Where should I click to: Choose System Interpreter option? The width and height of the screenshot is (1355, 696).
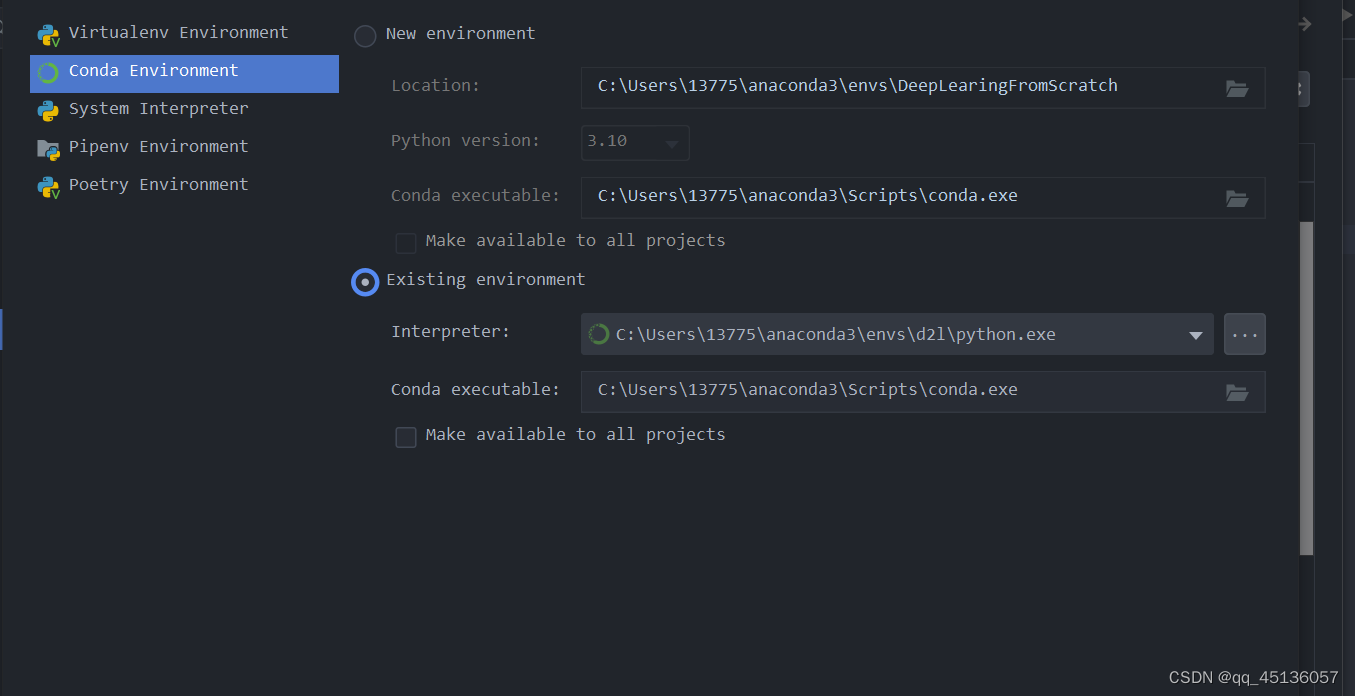(184, 110)
